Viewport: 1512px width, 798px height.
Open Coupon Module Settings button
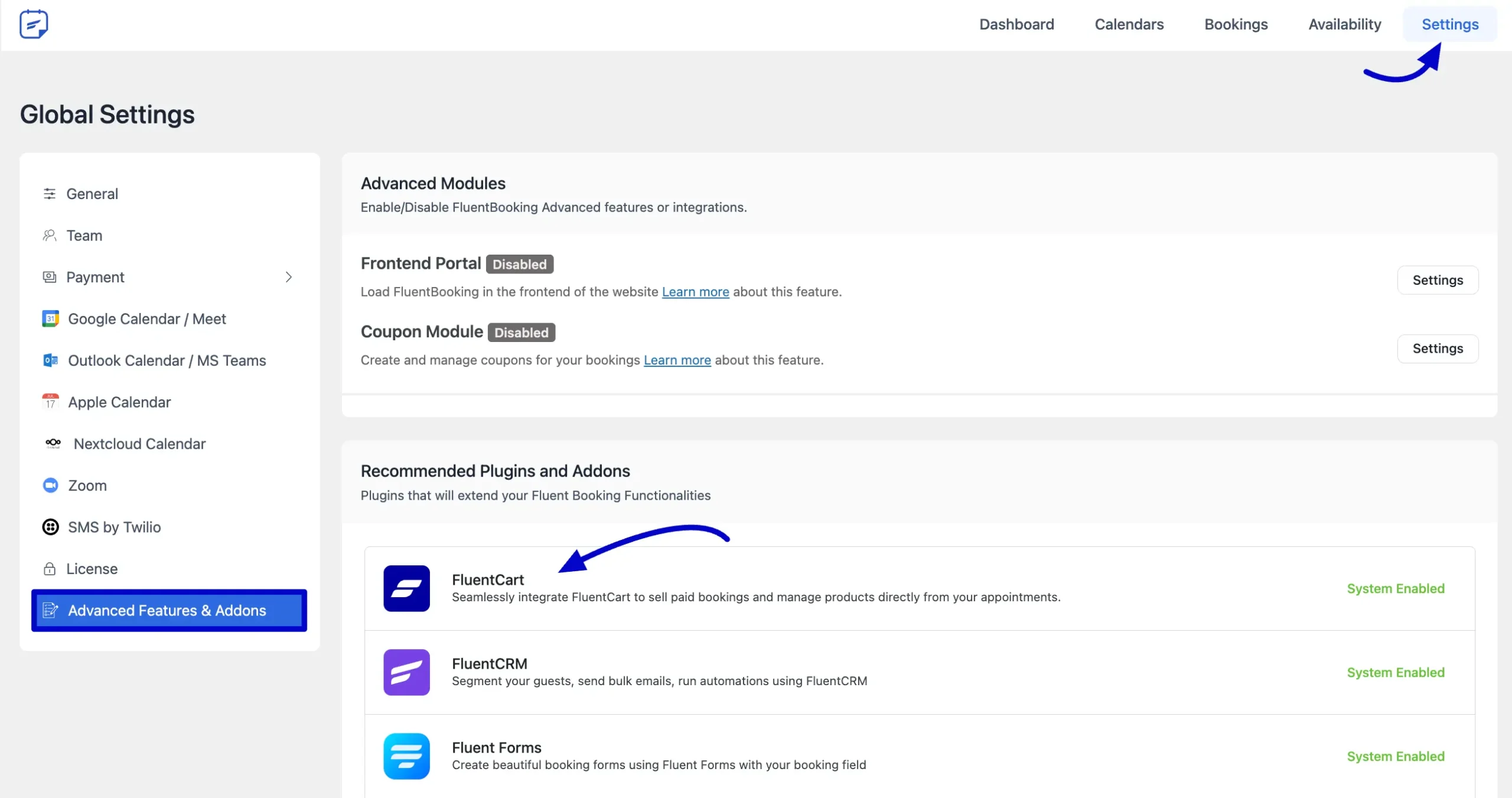[1437, 348]
